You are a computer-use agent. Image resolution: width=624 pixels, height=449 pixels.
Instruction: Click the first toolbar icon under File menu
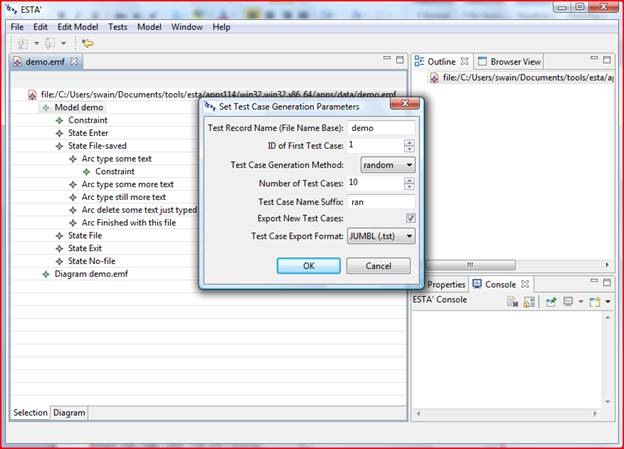pyautogui.click(x=23, y=43)
